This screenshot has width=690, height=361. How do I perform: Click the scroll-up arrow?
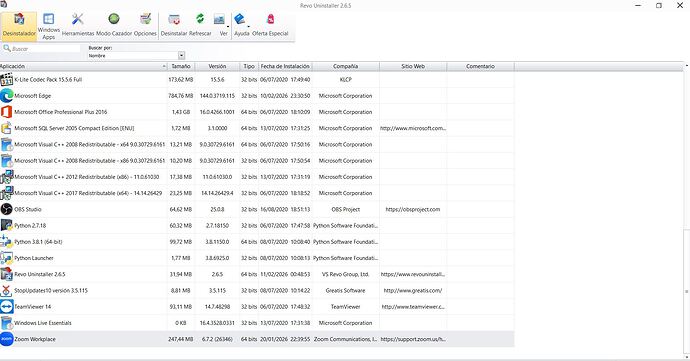686,66
